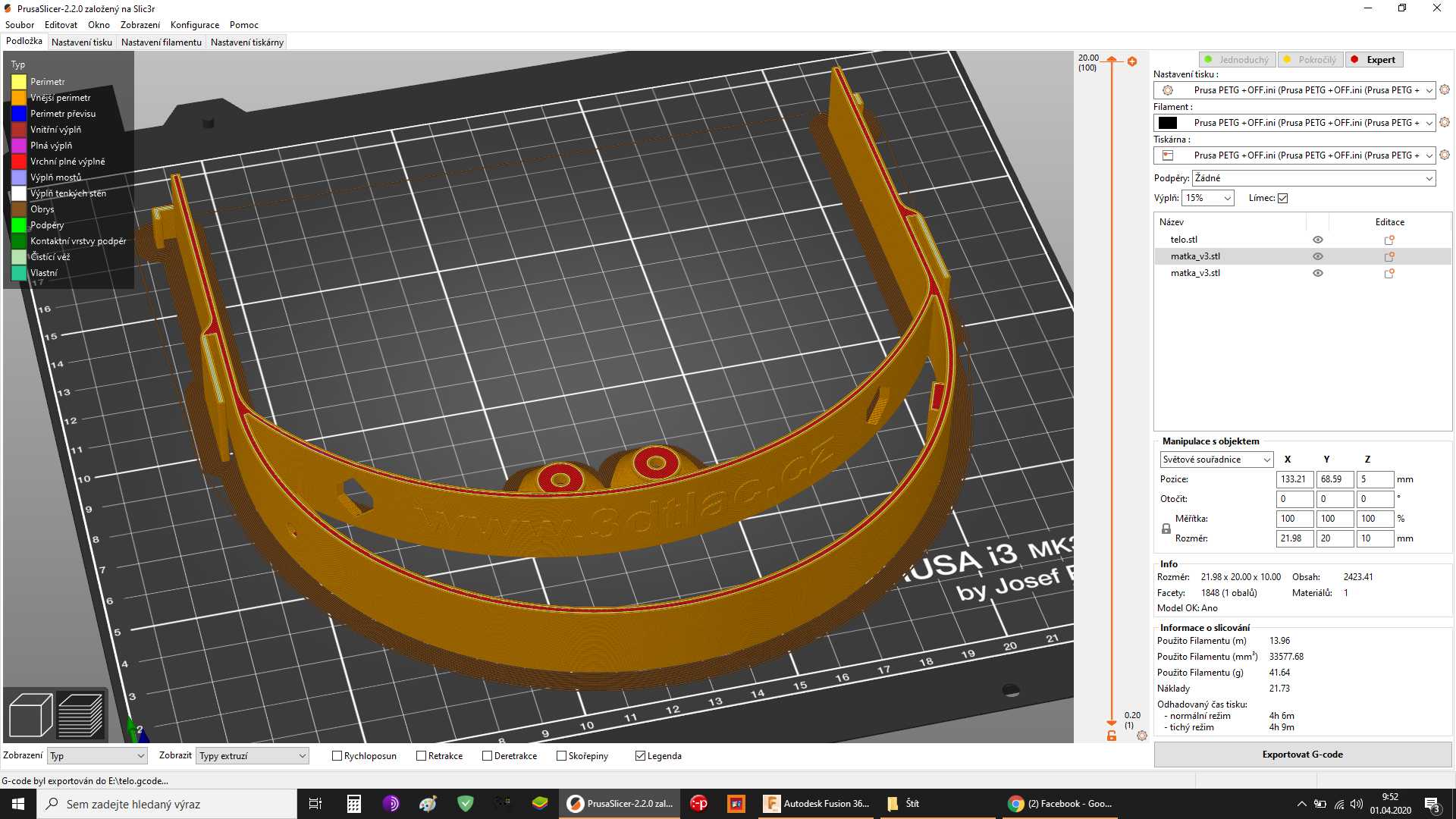Screen dimensions: 1456x819
Task: Click Otočit Z rotation field
Action: (1375, 499)
